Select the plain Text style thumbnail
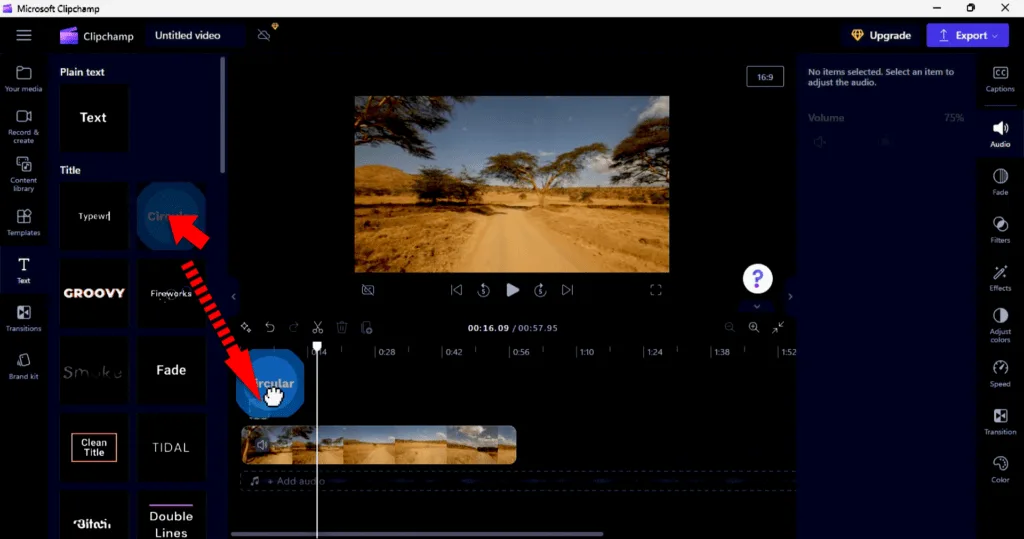1024x539 pixels. coord(93,118)
